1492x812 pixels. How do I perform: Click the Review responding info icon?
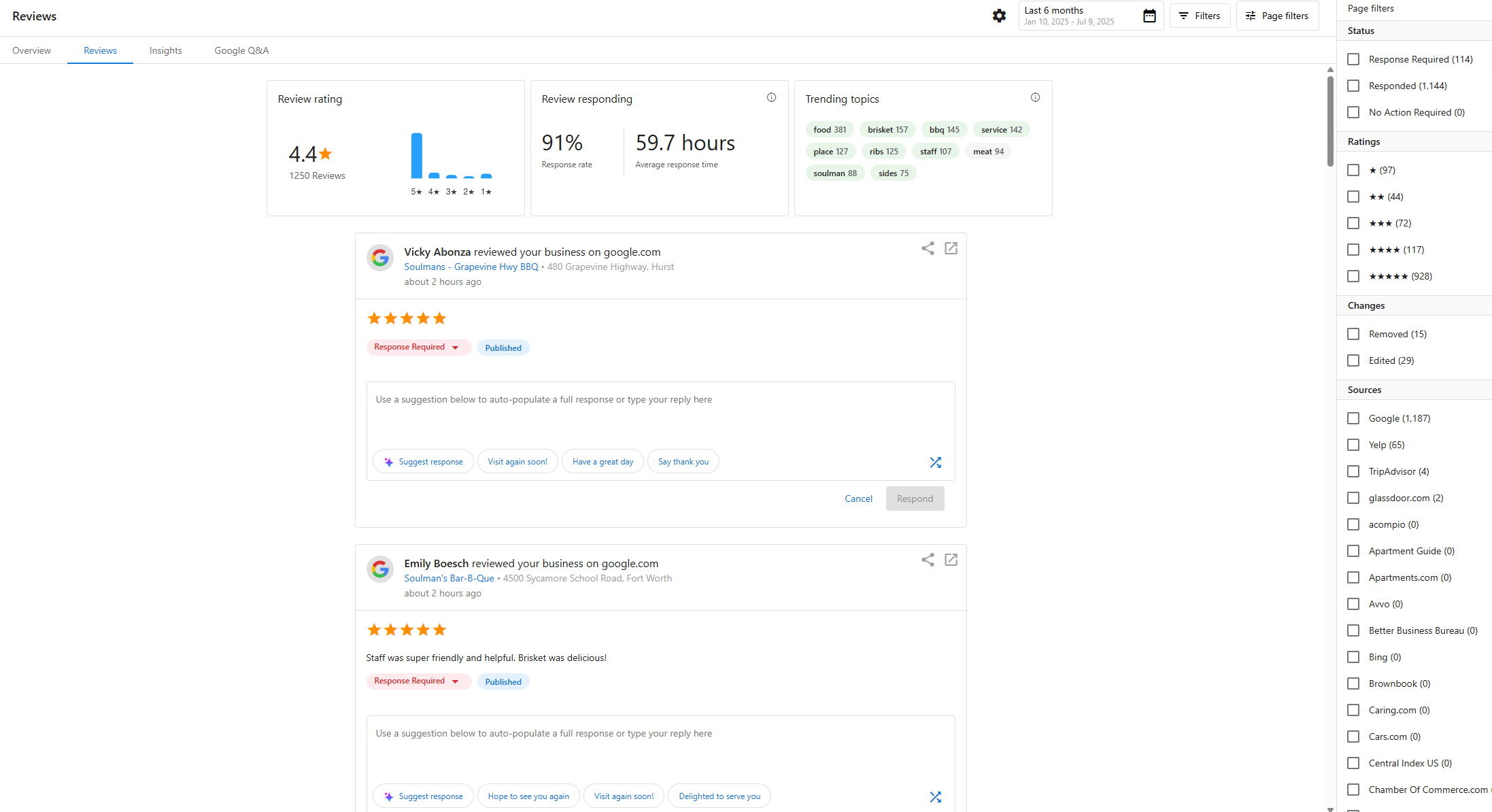(771, 97)
